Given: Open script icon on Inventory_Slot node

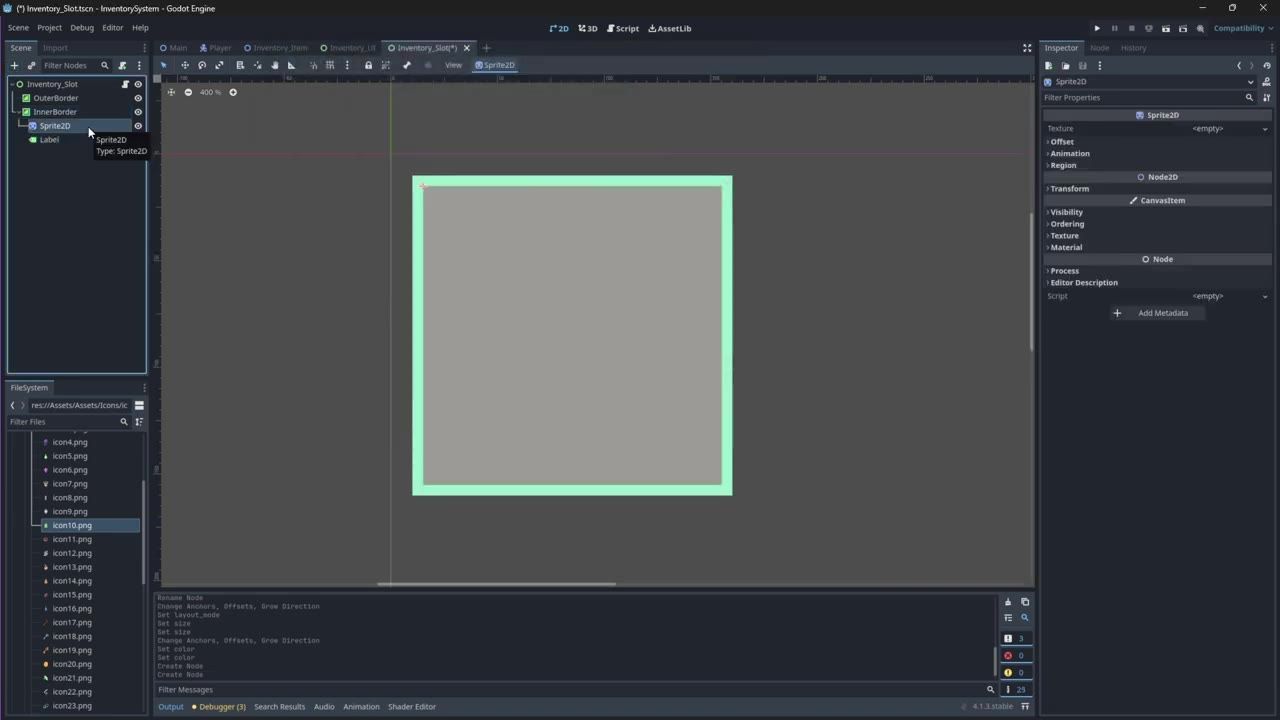Looking at the screenshot, I should [x=125, y=84].
